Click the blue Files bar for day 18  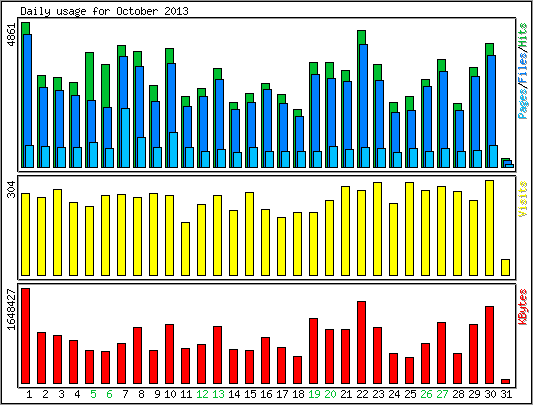[299, 134]
